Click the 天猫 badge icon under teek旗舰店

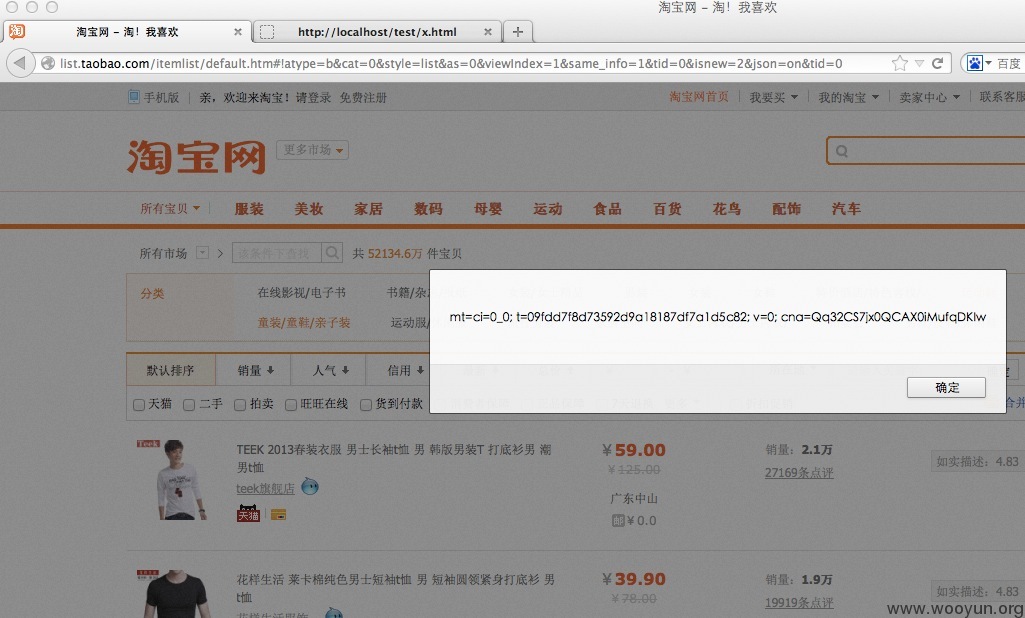[248, 513]
